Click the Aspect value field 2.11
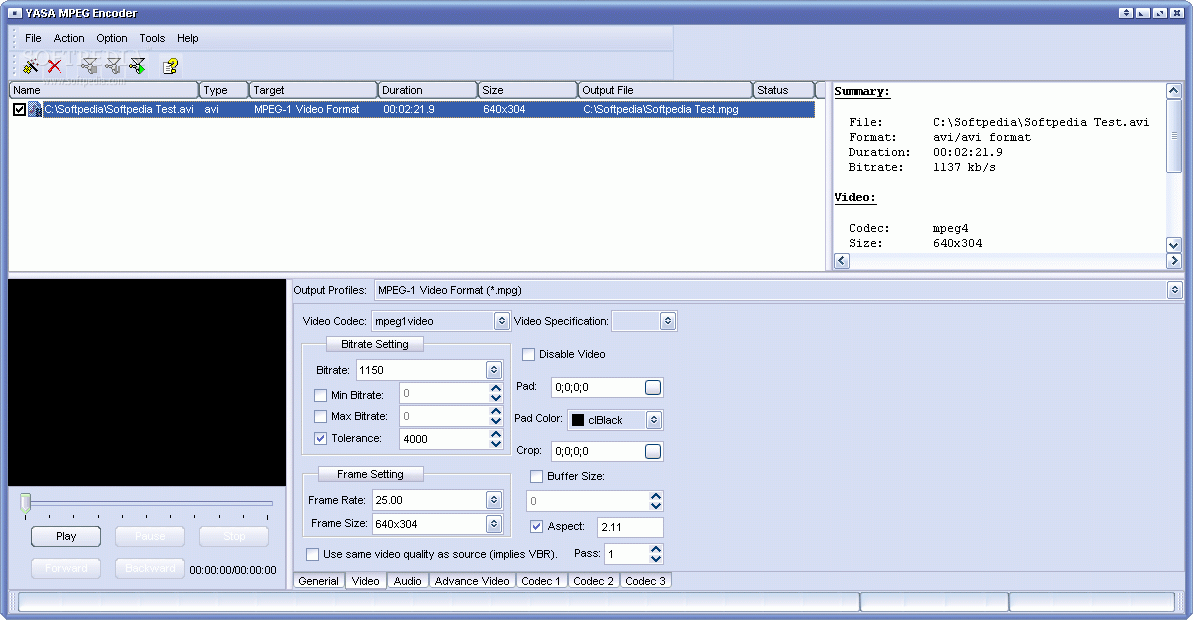Viewport: 1193px width, 620px height. [x=630, y=527]
